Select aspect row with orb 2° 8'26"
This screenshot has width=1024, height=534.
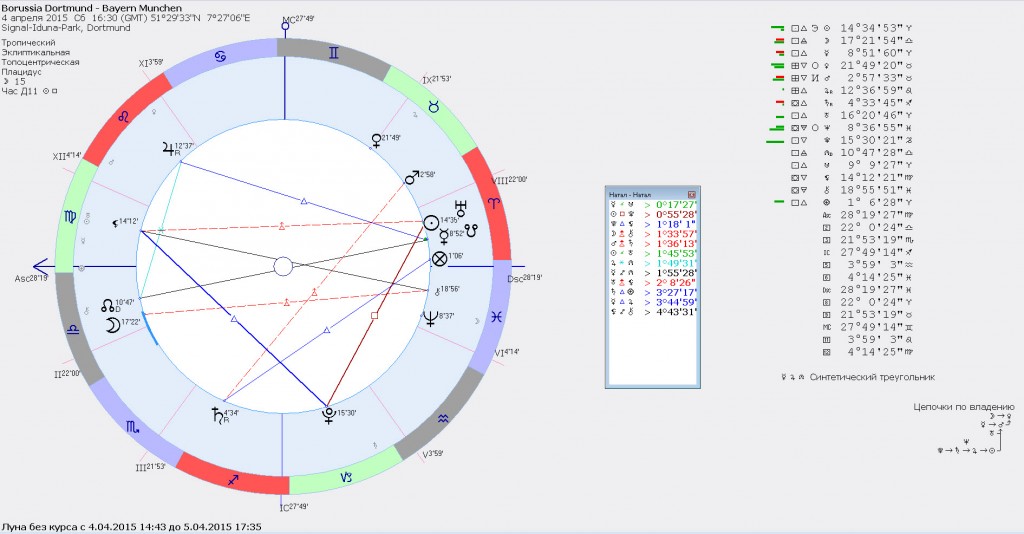click(652, 283)
